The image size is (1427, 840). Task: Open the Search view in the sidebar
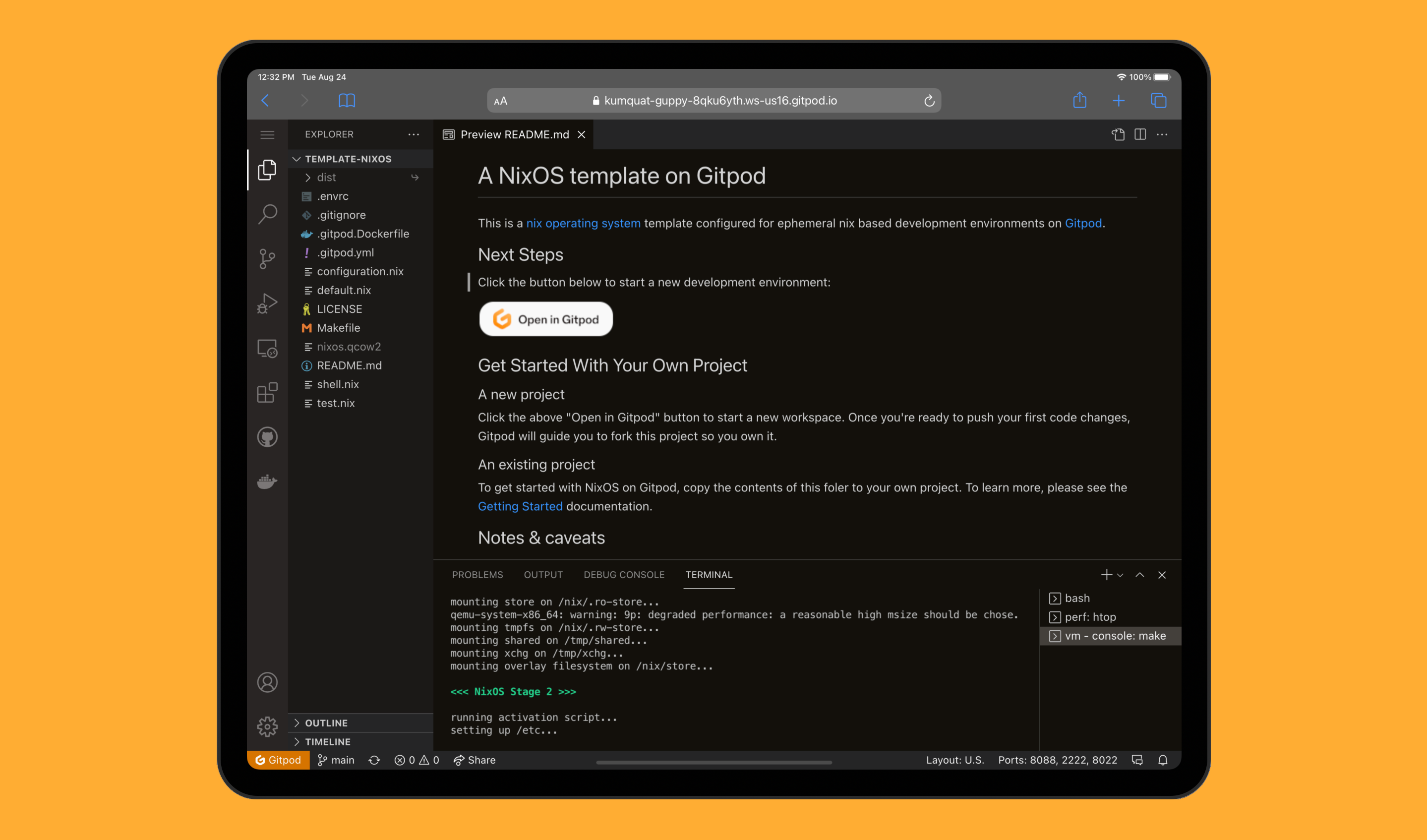(x=267, y=214)
